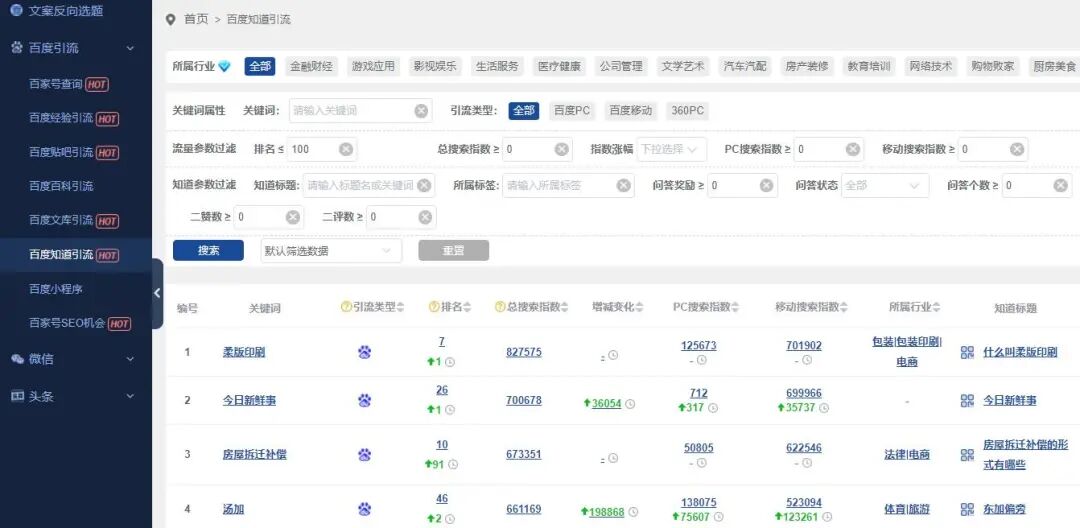Focus the 关键词 input field
The image size is (1080, 528).
[360, 111]
